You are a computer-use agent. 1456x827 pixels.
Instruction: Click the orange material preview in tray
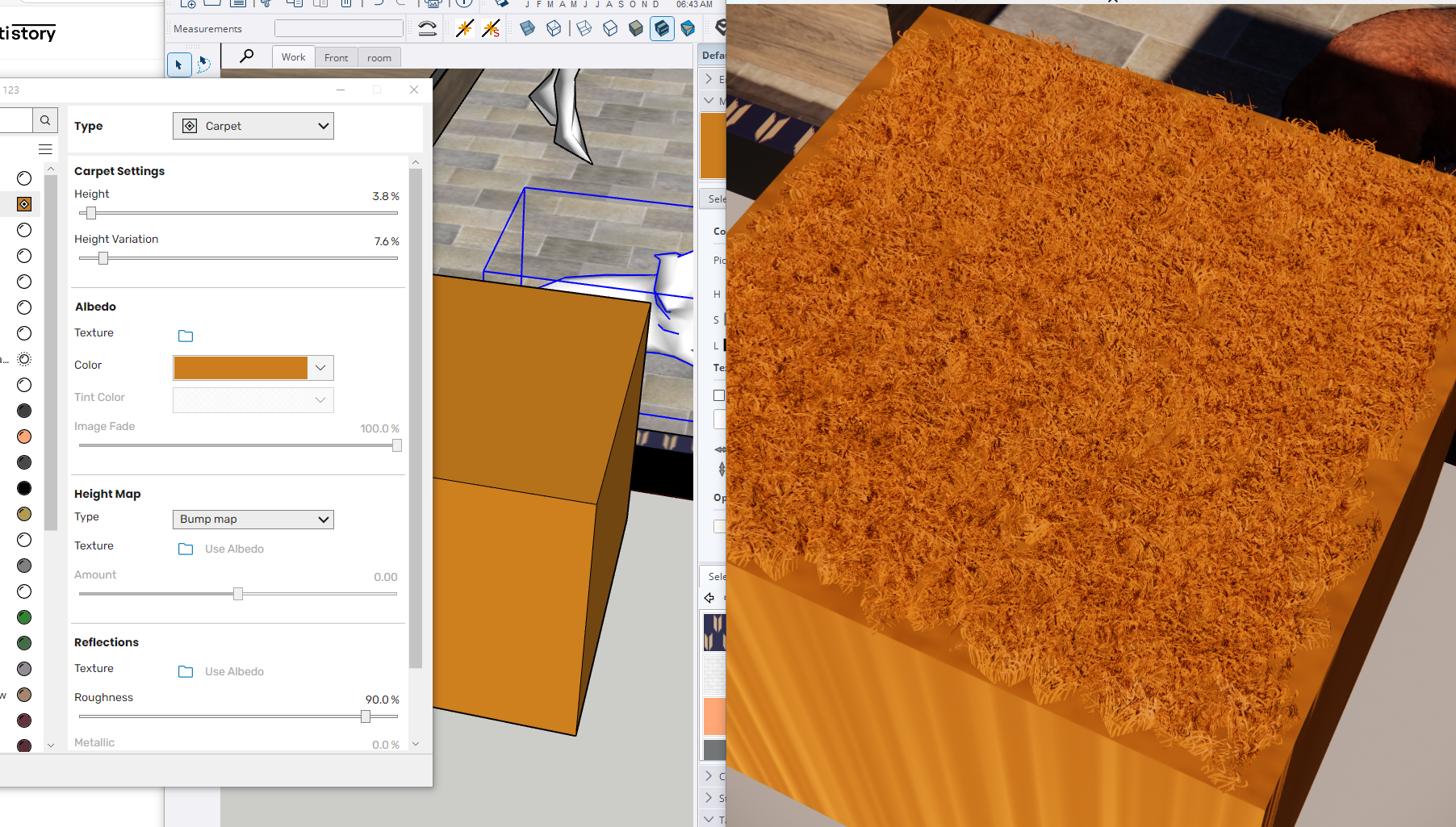pos(713,145)
